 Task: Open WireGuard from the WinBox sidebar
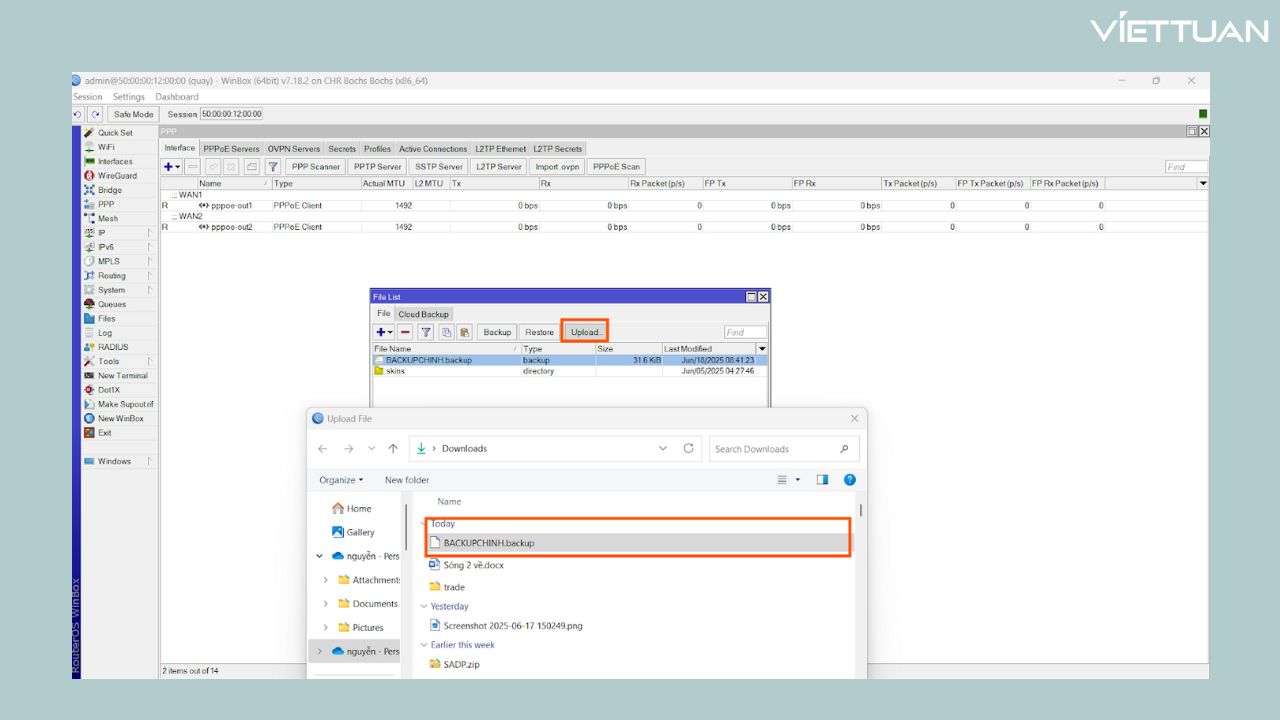tap(116, 176)
